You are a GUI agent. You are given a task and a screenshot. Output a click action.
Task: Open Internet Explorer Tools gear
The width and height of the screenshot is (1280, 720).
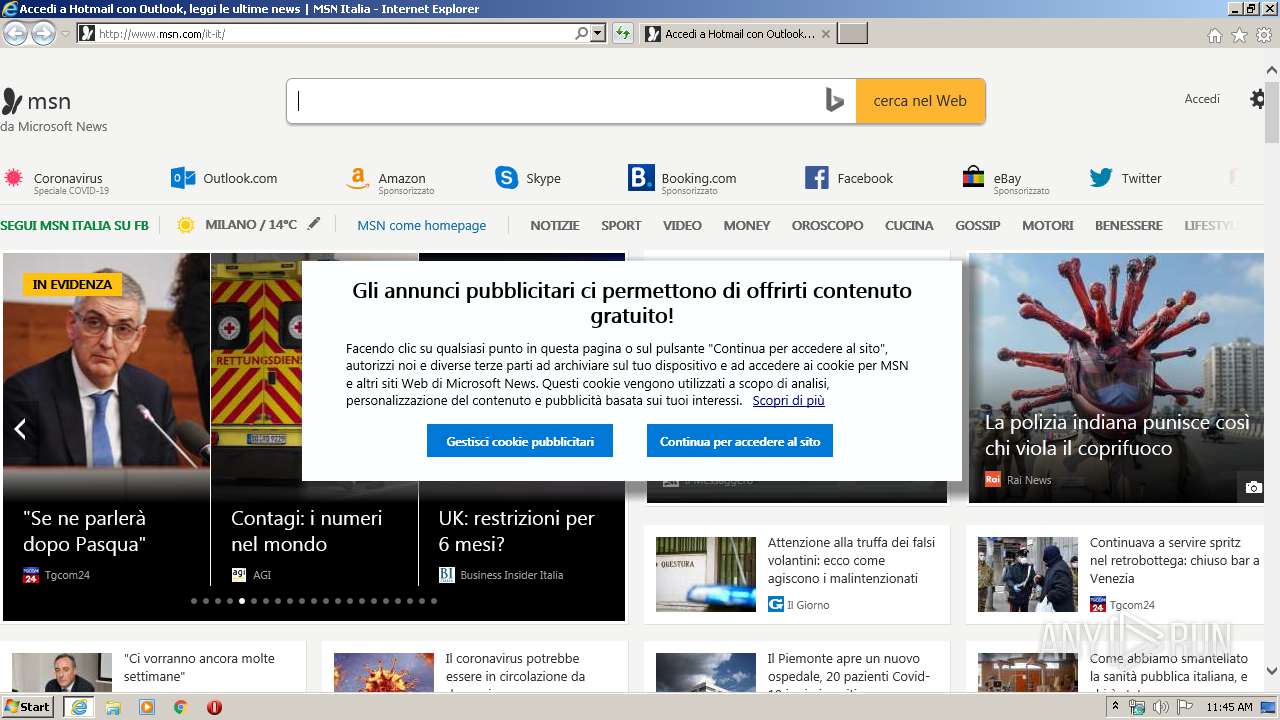(1264, 35)
